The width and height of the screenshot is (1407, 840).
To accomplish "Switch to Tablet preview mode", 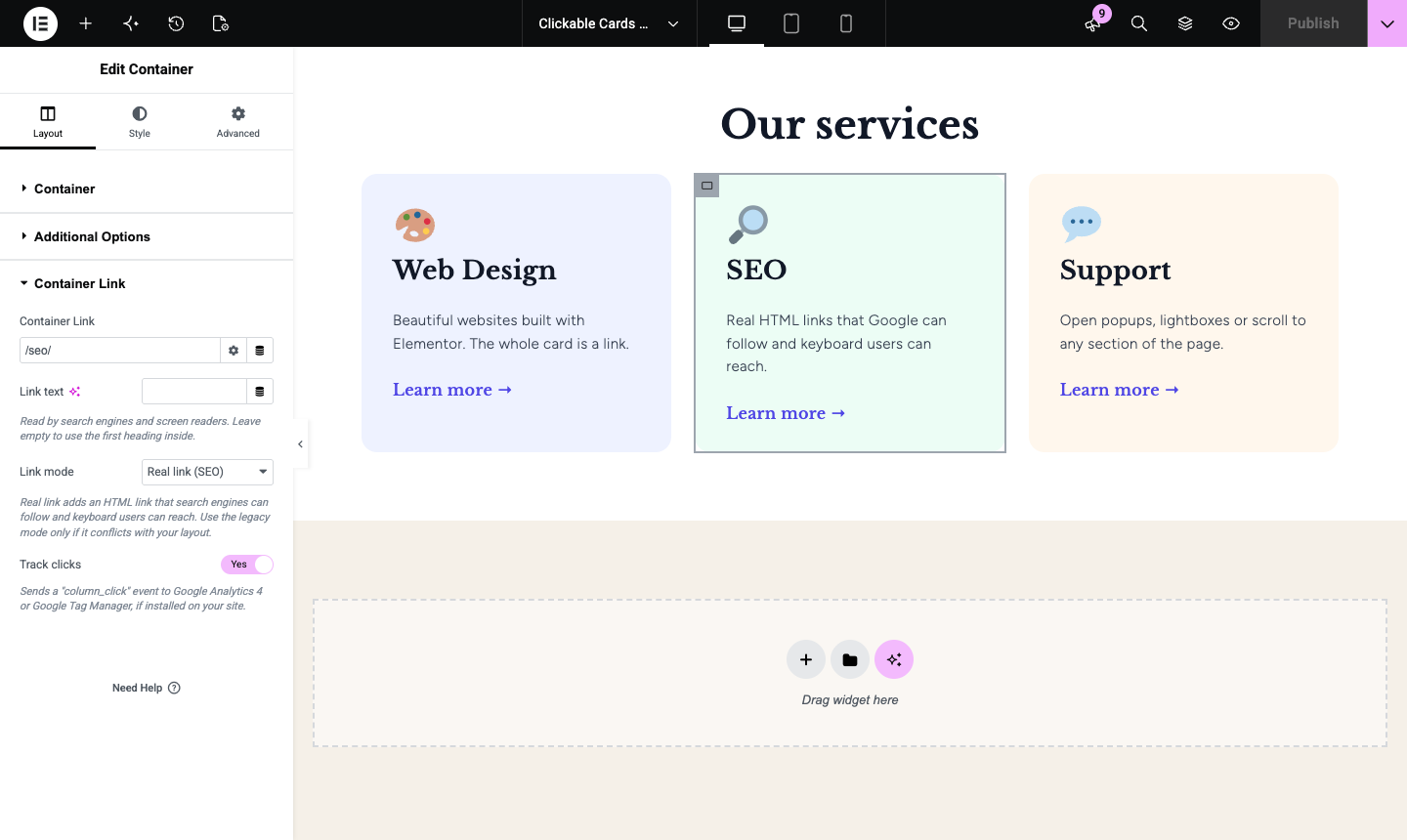I will (791, 23).
